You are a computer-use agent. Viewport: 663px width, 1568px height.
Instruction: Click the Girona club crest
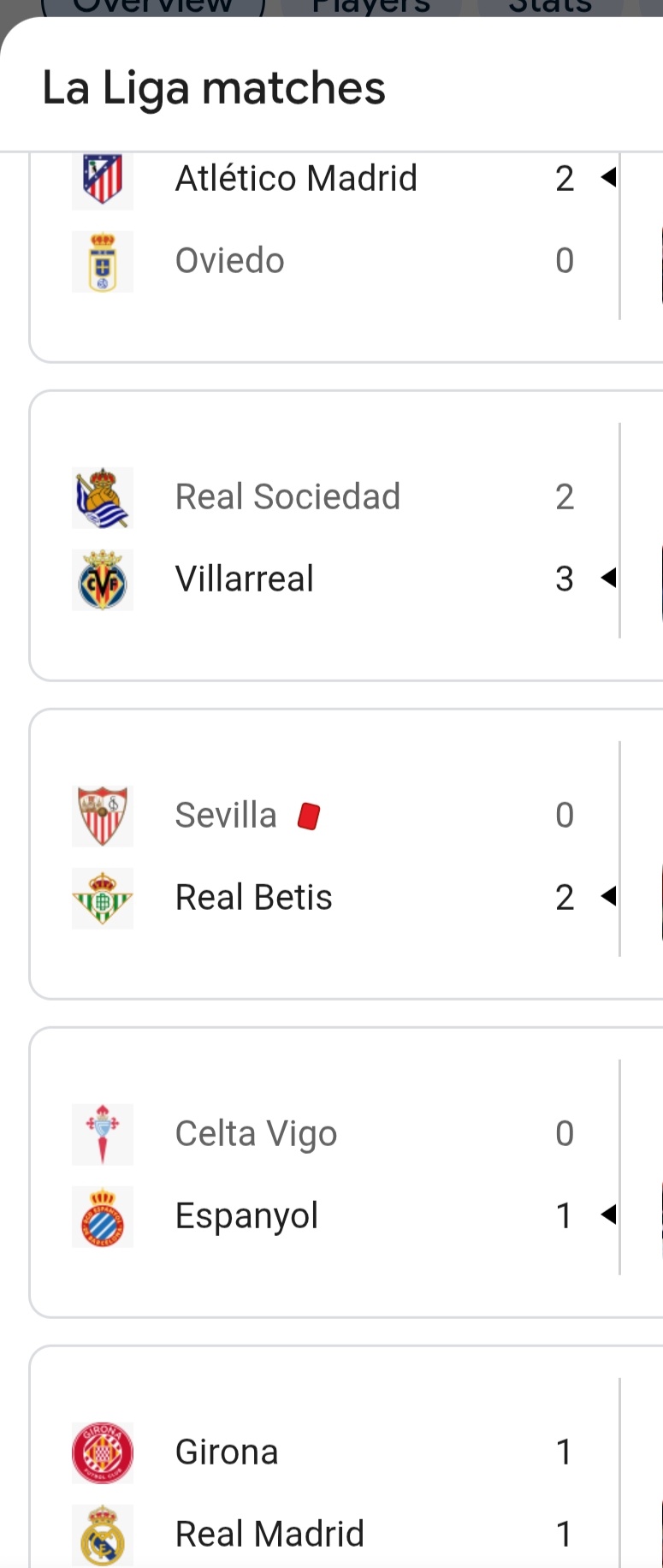(103, 1452)
